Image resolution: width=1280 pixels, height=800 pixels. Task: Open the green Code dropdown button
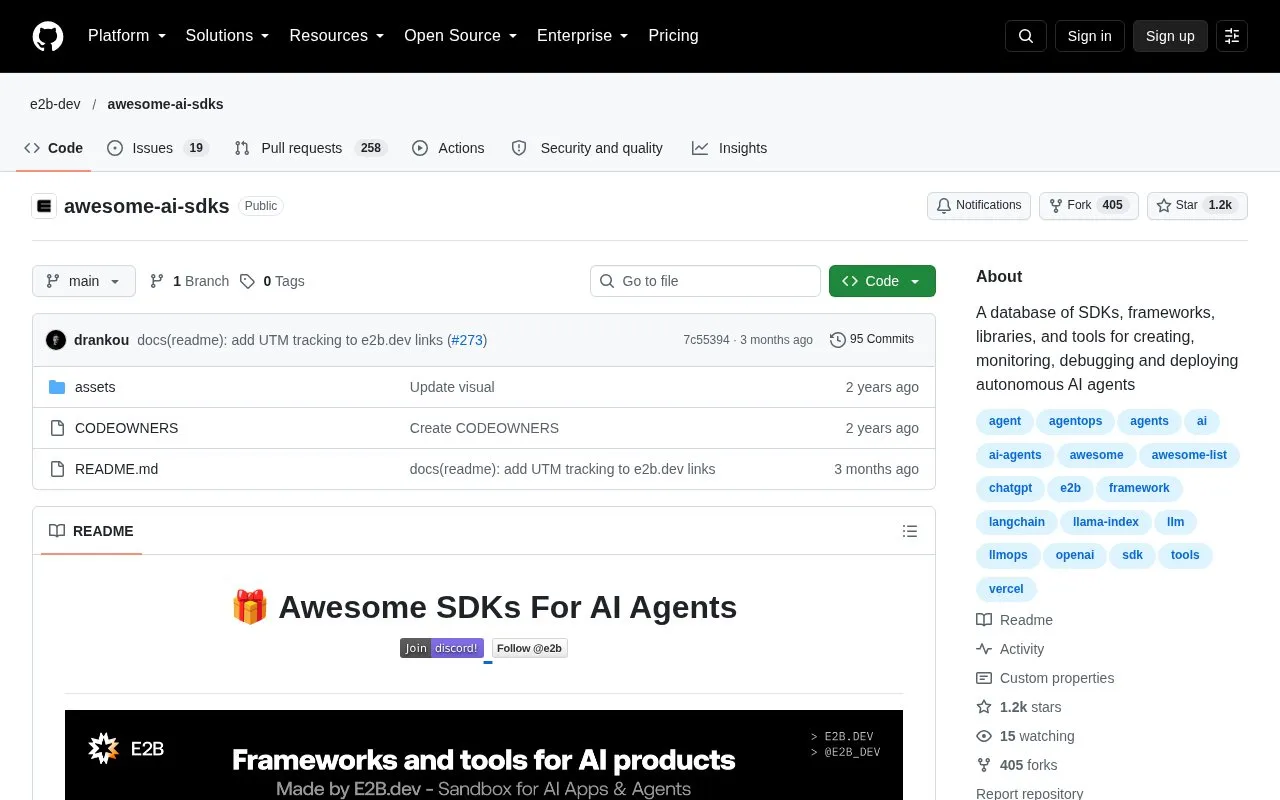click(882, 281)
